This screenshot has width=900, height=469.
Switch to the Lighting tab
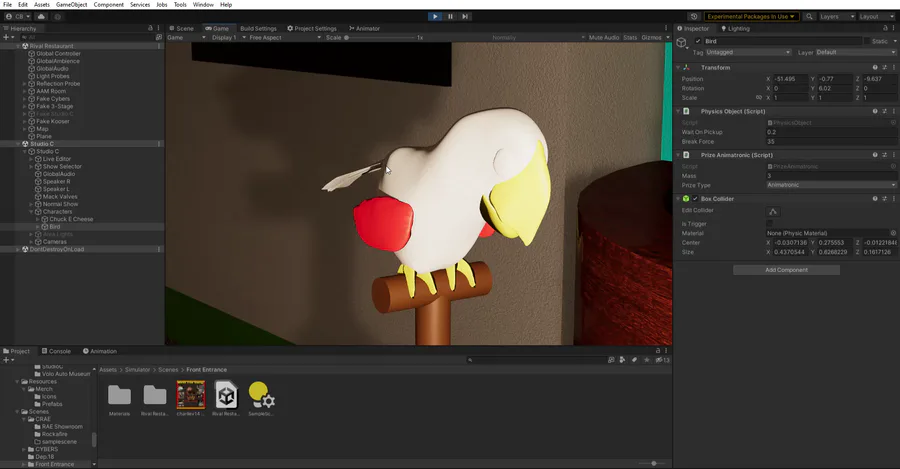[x=735, y=28]
